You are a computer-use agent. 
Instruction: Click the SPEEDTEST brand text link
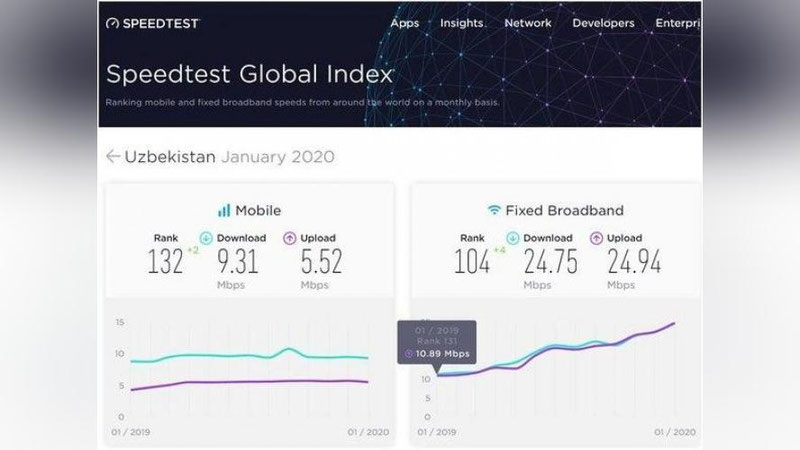click(160, 23)
